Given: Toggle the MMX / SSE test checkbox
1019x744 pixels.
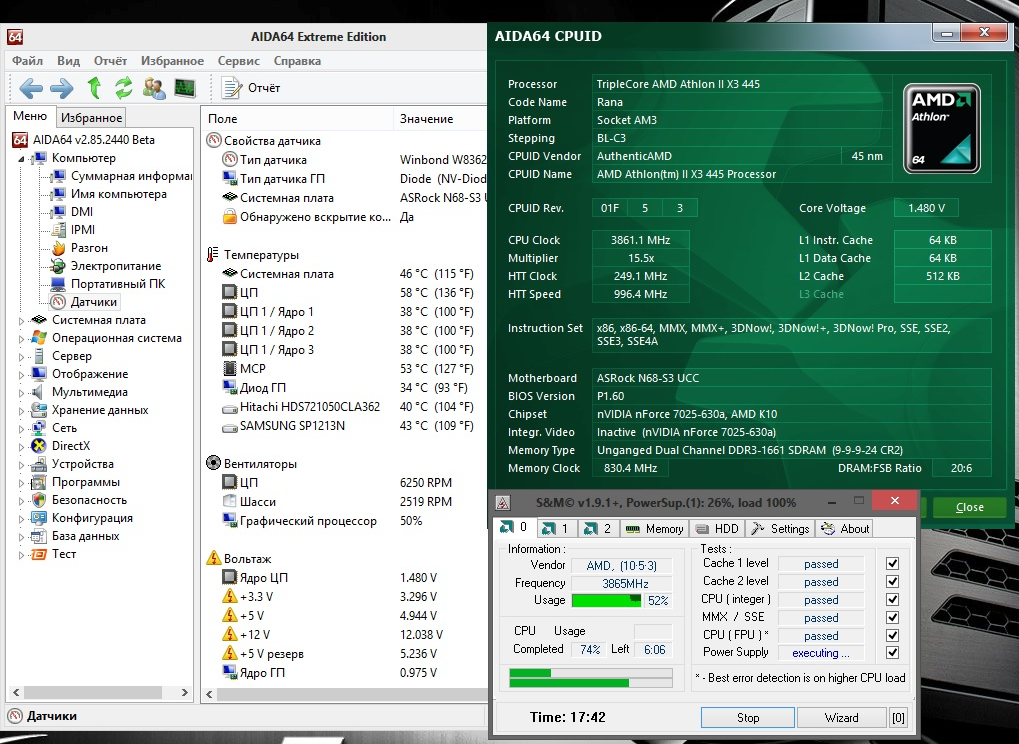Looking at the screenshot, I should click(x=892, y=617).
